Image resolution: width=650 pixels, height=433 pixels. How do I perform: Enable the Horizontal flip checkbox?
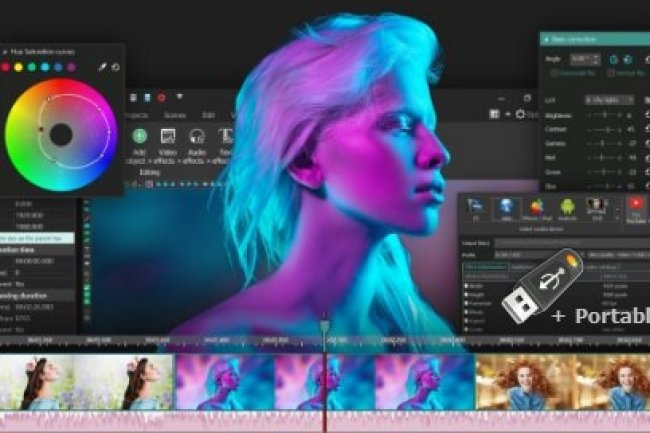coord(554,73)
